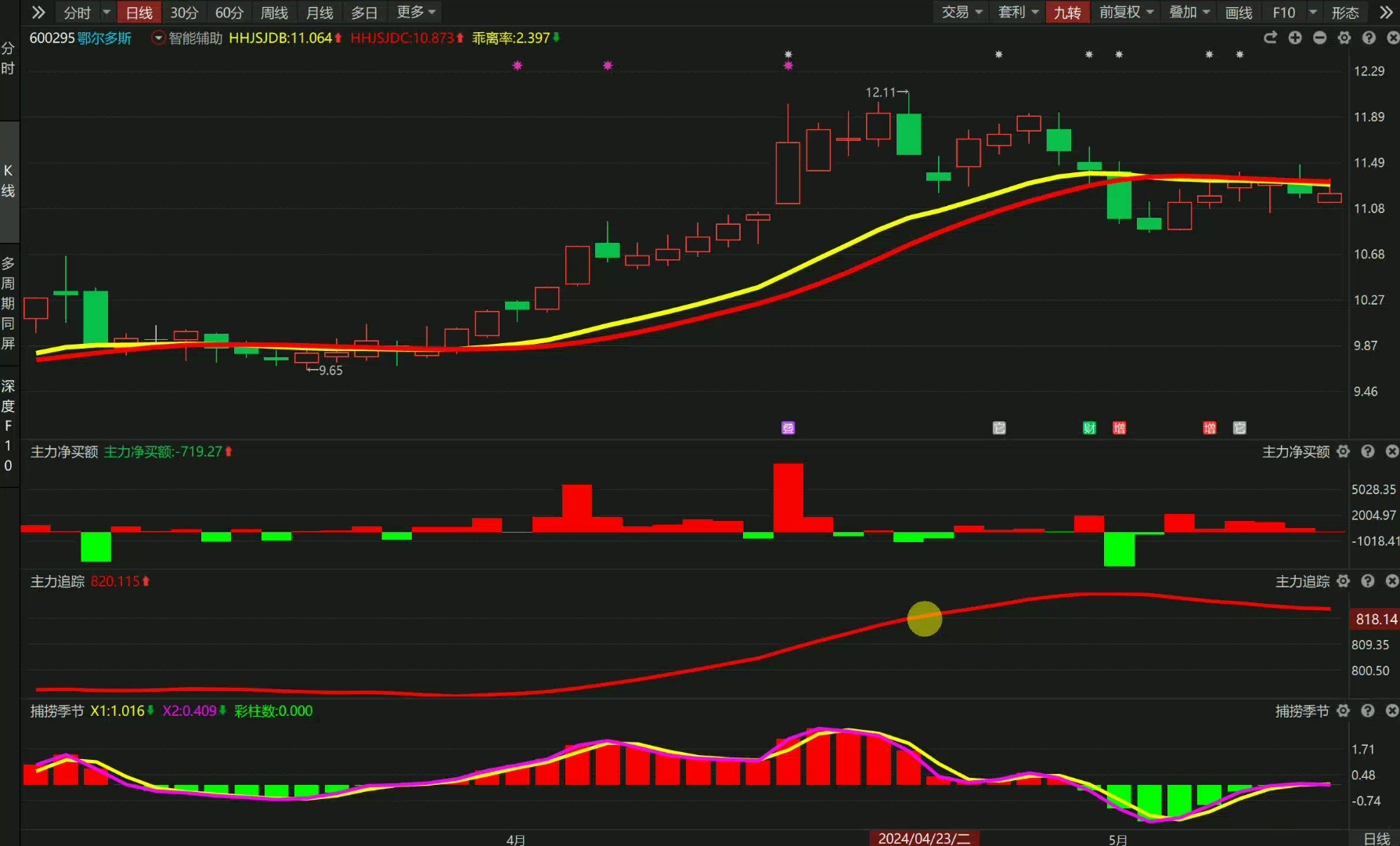Open 主力净买额 panel settings gear
Viewport: 1400px width, 846px height.
pos(1344,451)
